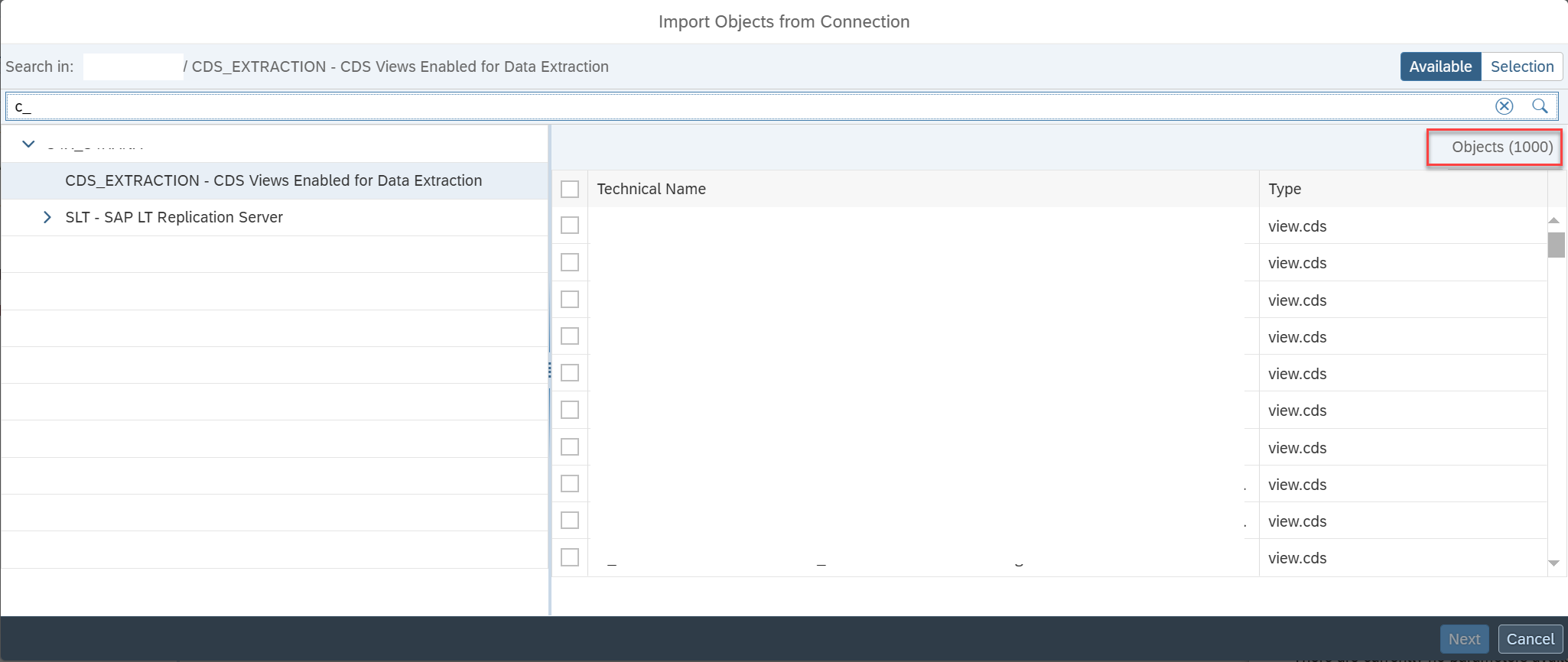Click the Type column header

coord(1403,189)
